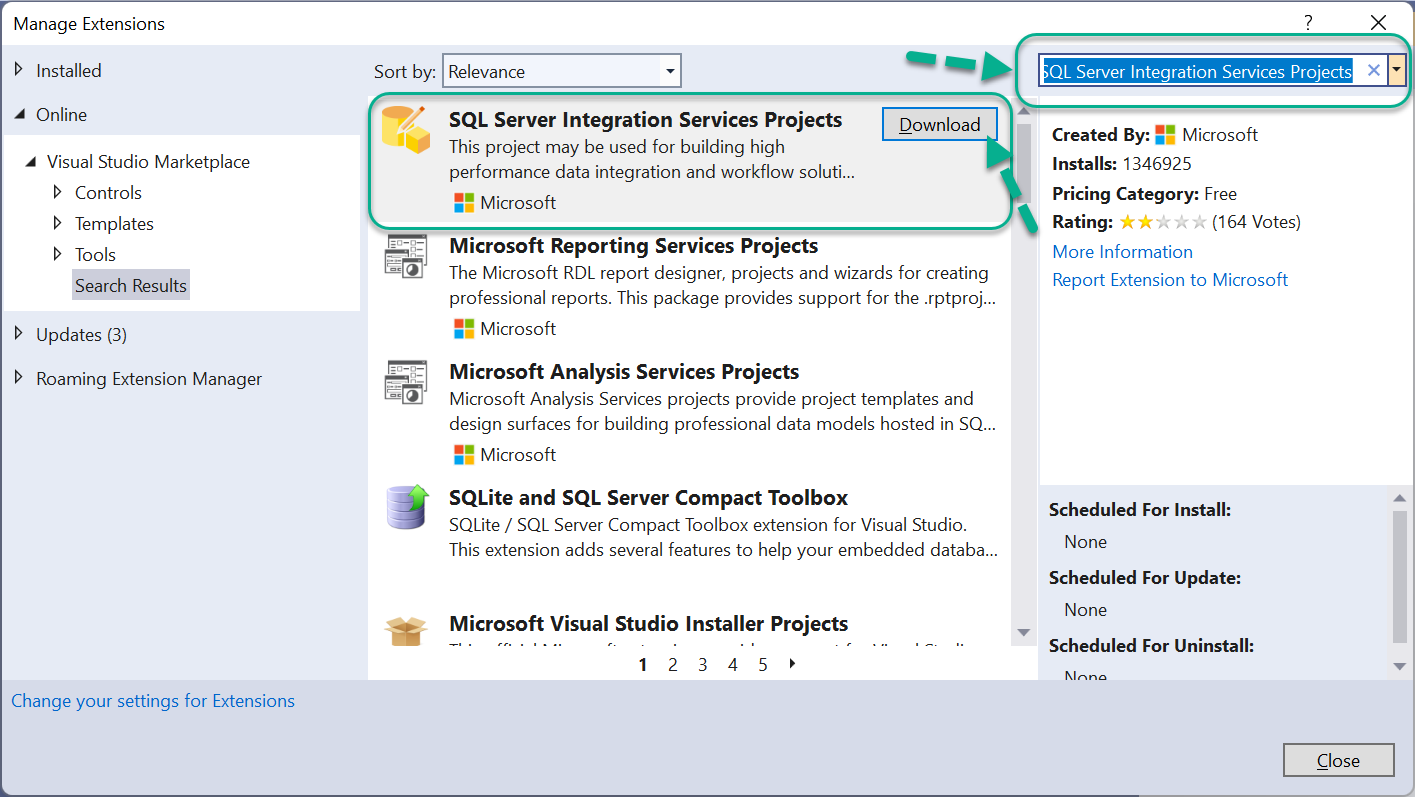Screen dimensions: 1415x797
Task: Open the search box history dropdown arrow
Action: [1397, 71]
